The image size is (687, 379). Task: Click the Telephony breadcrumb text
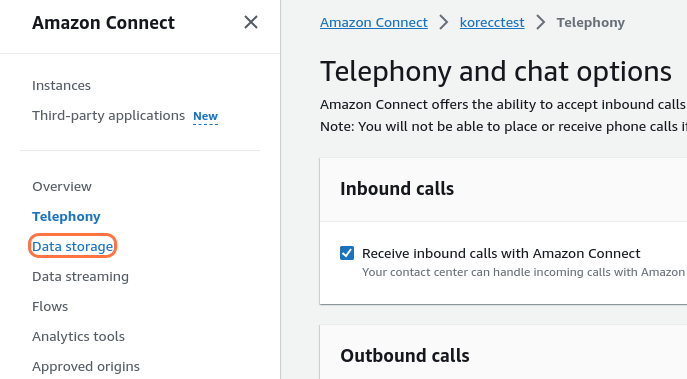591,22
